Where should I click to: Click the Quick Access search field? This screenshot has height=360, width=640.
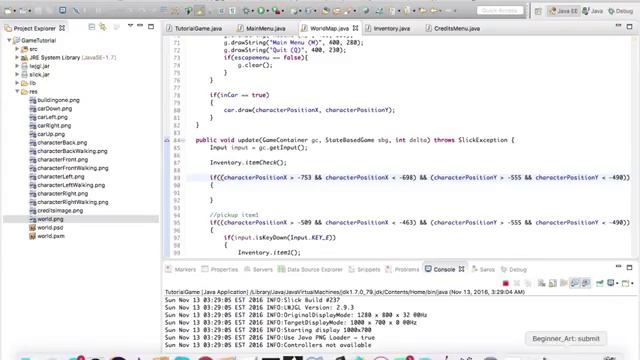point(500,11)
